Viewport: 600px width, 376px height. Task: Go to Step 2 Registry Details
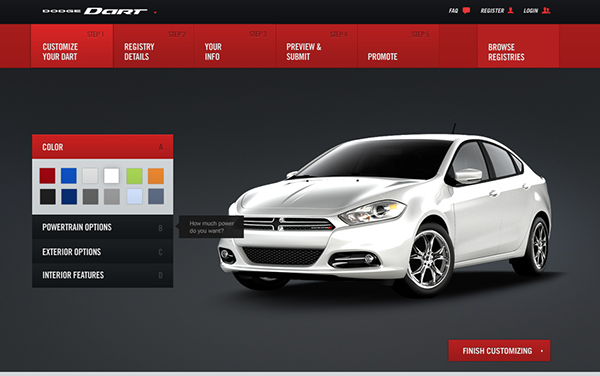coord(154,46)
